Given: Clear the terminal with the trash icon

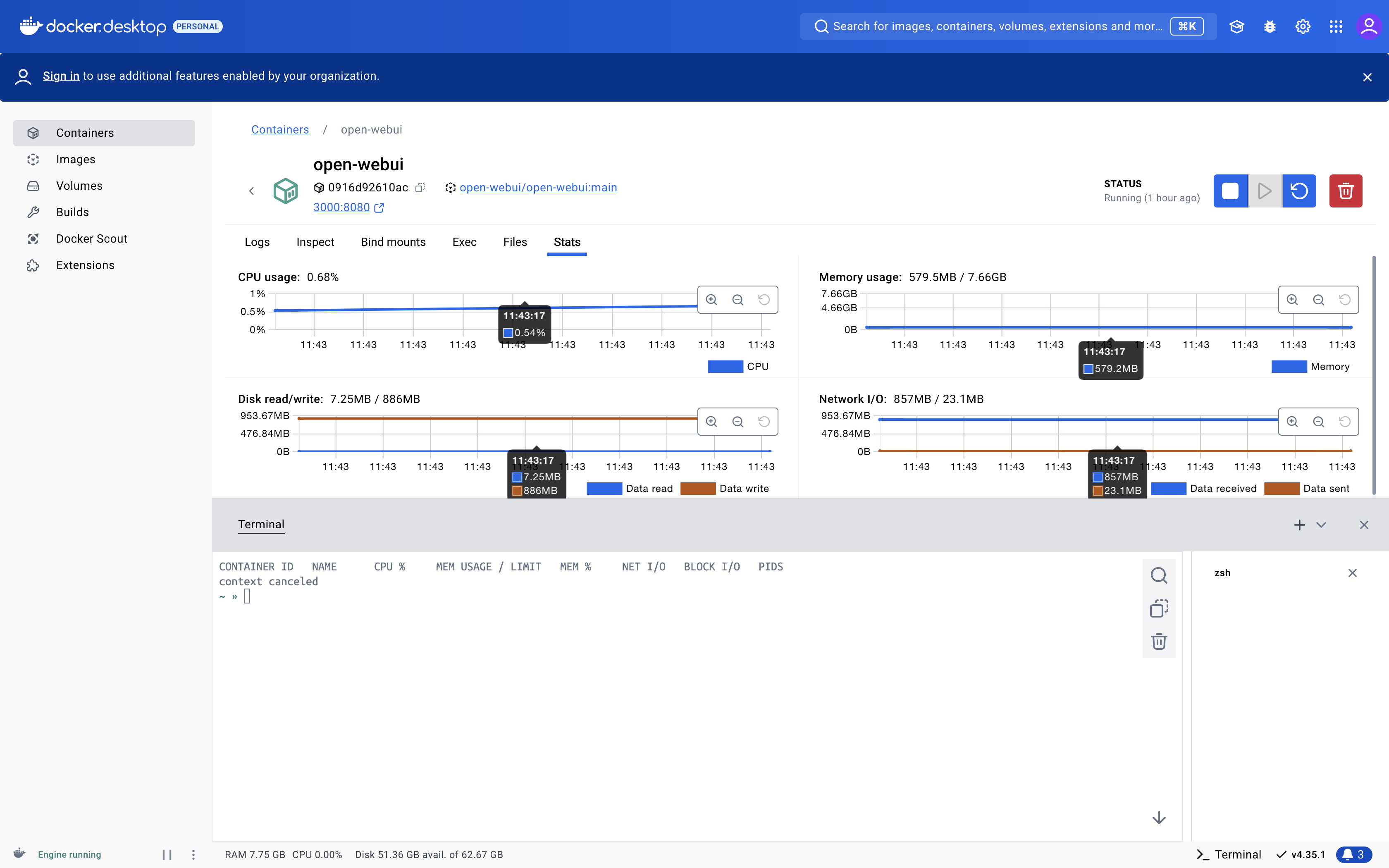Looking at the screenshot, I should (1159, 641).
